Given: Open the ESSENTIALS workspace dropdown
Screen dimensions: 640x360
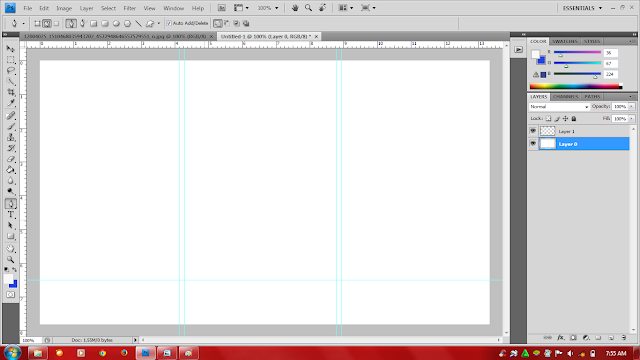Looking at the screenshot, I should (582, 8).
